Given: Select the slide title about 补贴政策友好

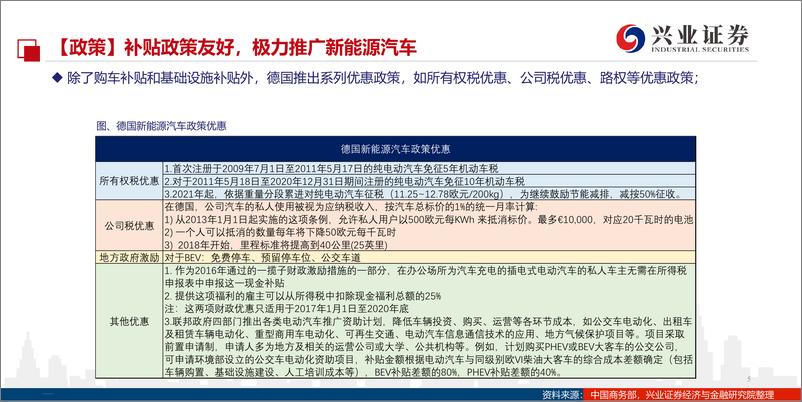Looking at the screenshot, I should (x=235, y=47).
